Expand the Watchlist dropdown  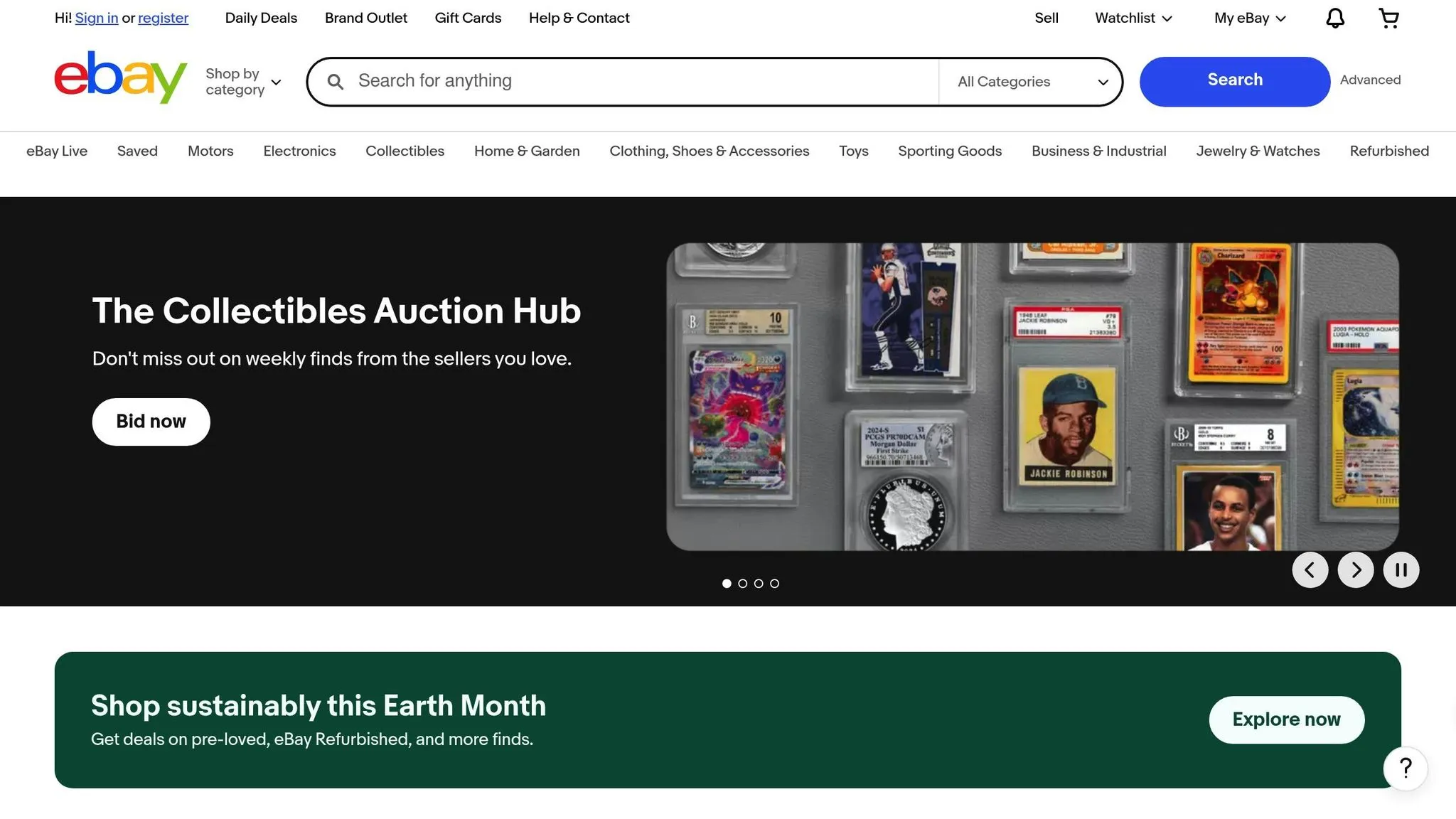pos(1133,18)
